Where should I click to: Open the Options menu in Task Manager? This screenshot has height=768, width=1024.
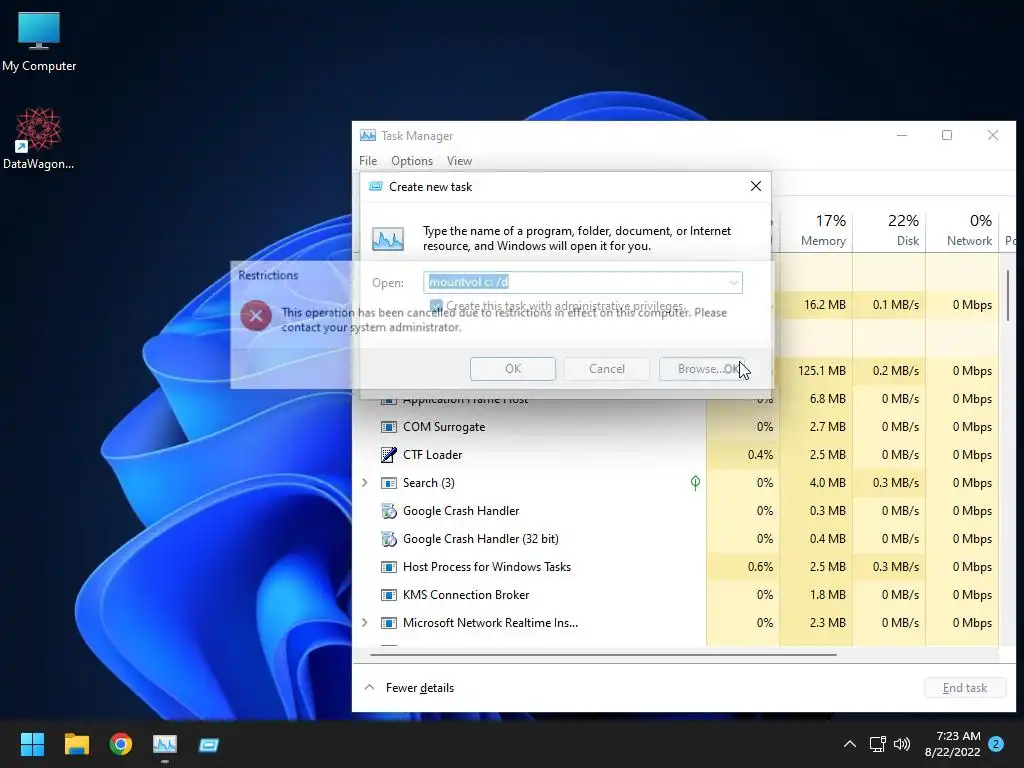coord(411,161)
